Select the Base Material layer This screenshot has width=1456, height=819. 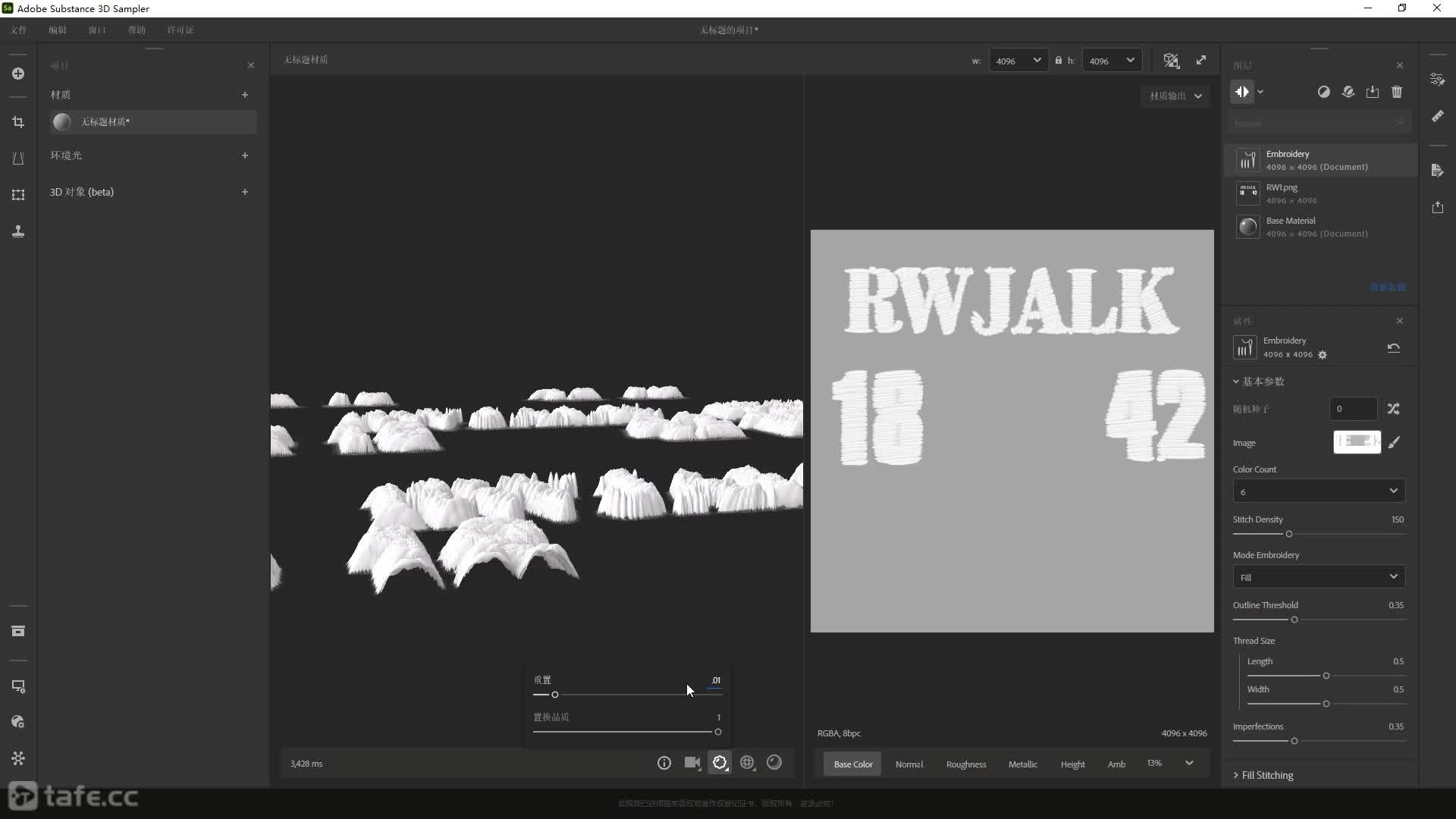pyautogui.click(x=1319, y=227)
